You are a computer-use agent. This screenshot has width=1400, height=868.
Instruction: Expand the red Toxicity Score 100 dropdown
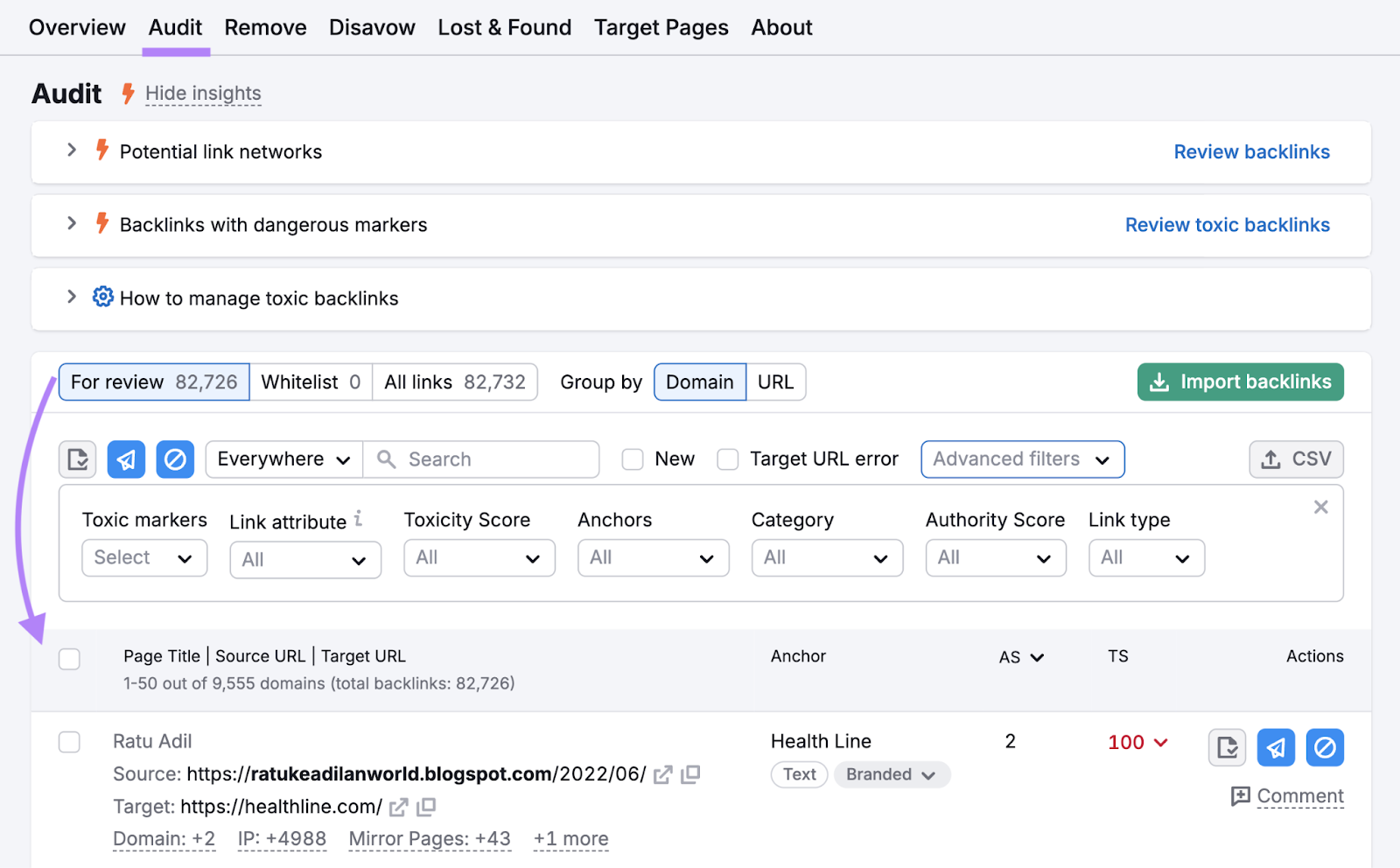[x=1137, y=741]
